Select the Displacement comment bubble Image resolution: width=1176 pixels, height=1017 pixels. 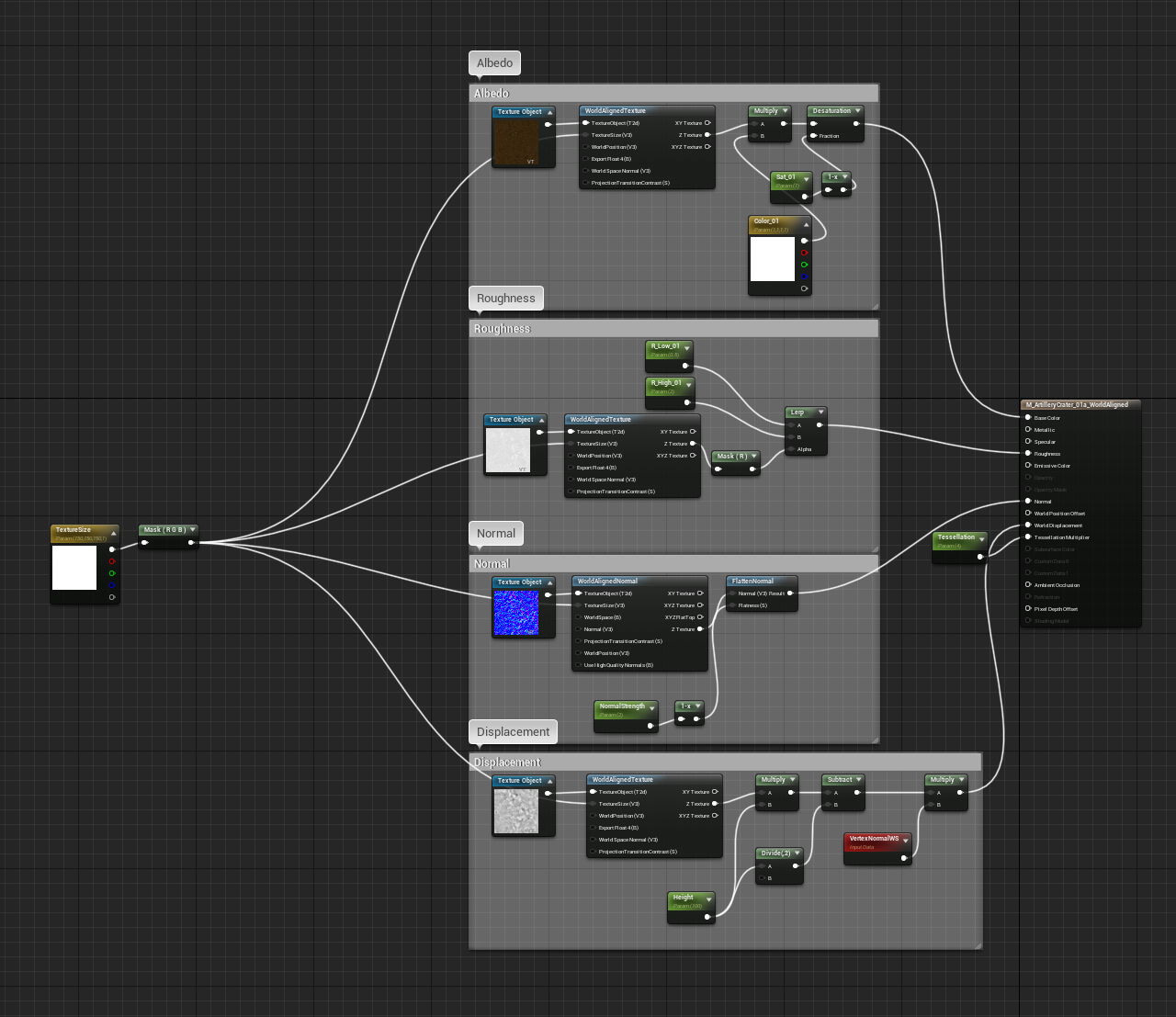pyautogui.click(x=513, y=731)
